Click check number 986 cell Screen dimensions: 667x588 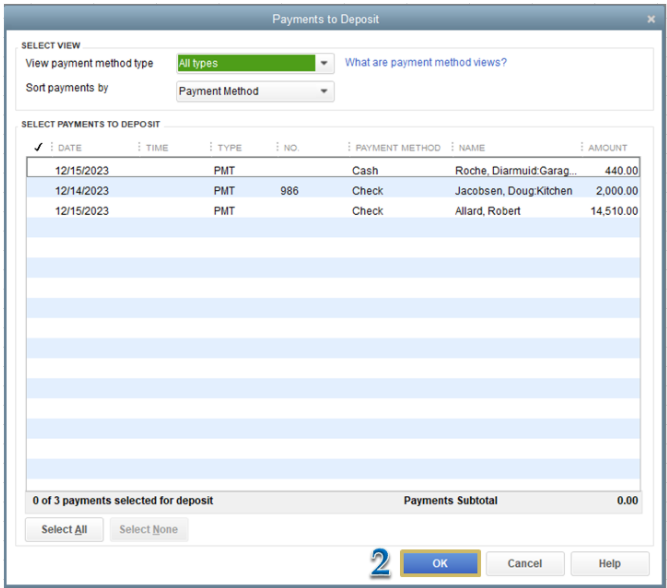289,191
